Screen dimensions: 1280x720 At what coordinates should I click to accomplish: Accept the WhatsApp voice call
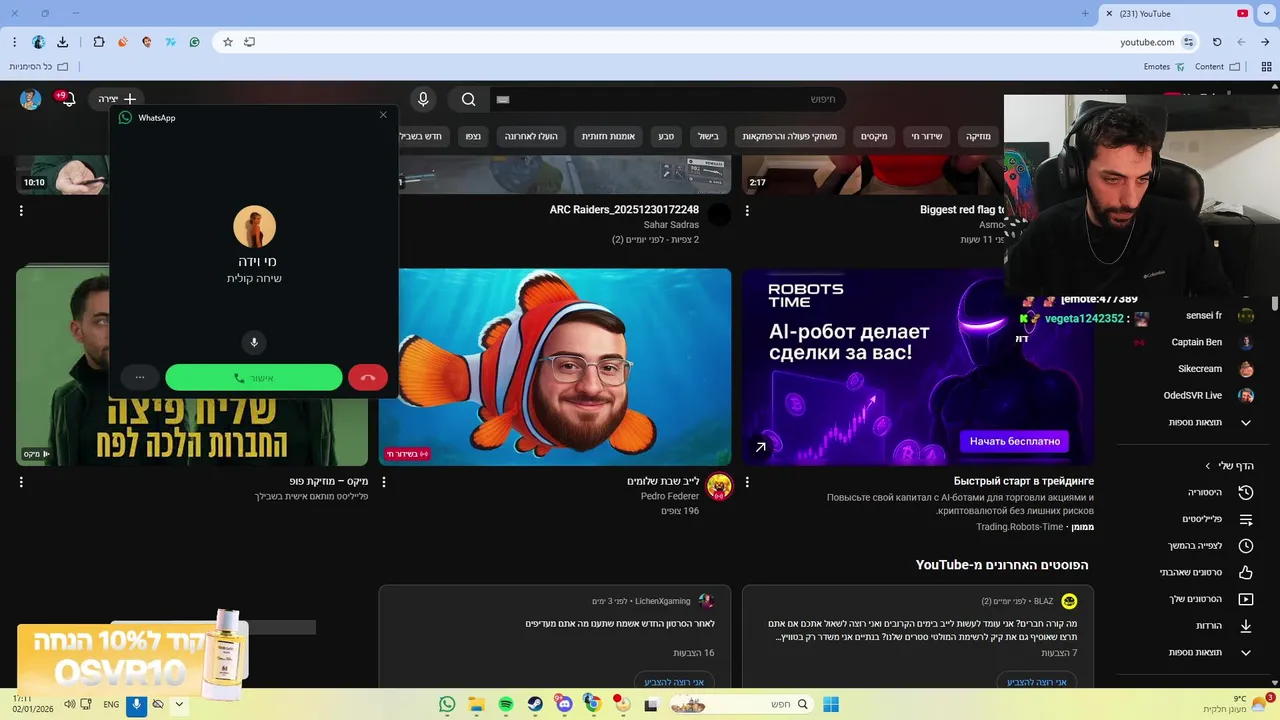(x=254, y=378)
